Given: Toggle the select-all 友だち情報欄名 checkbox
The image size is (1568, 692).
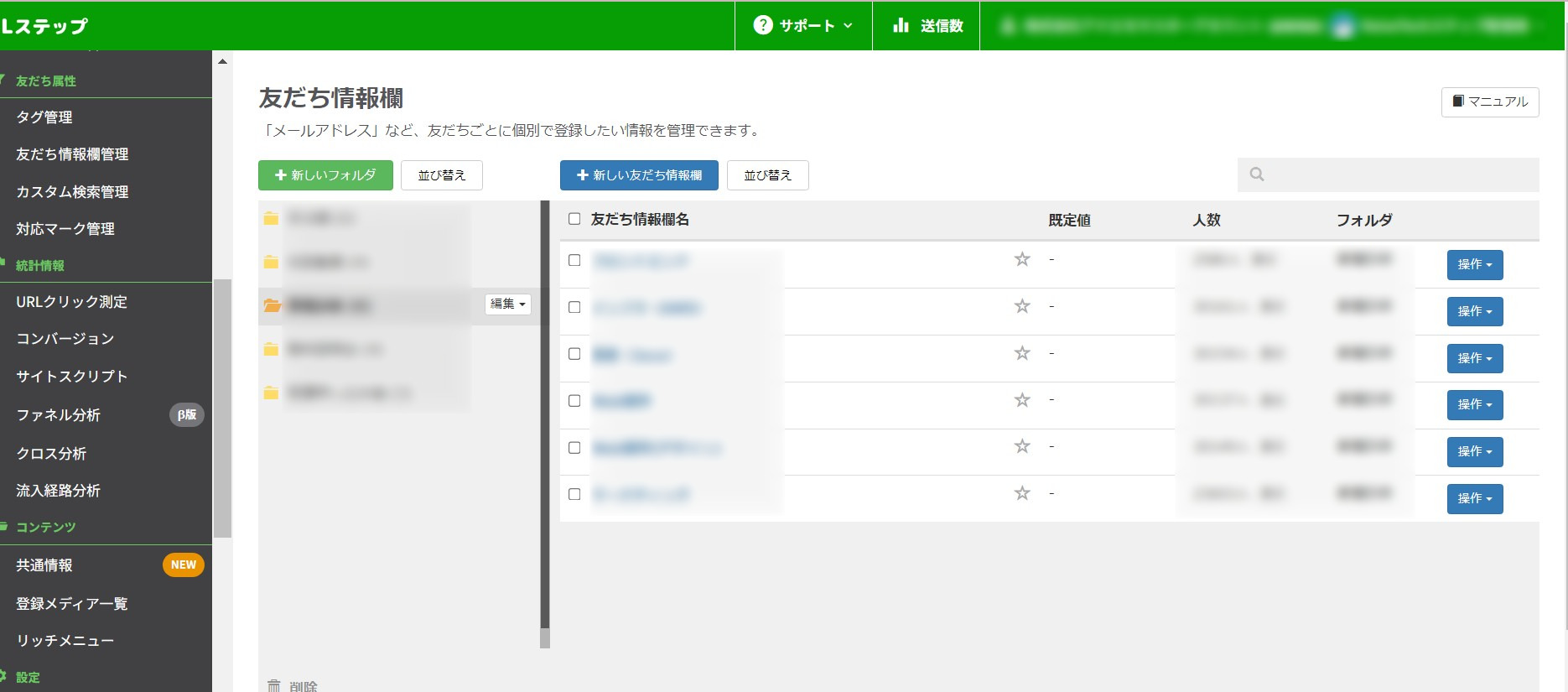Looking at the screenshot, I should pyautogui.click(x=574, y=219).
